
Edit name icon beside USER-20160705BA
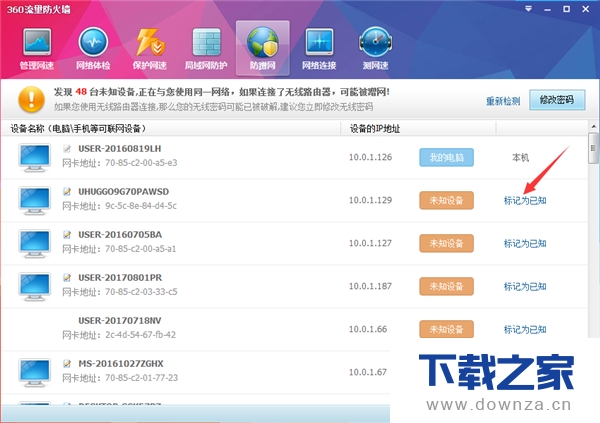67,234
